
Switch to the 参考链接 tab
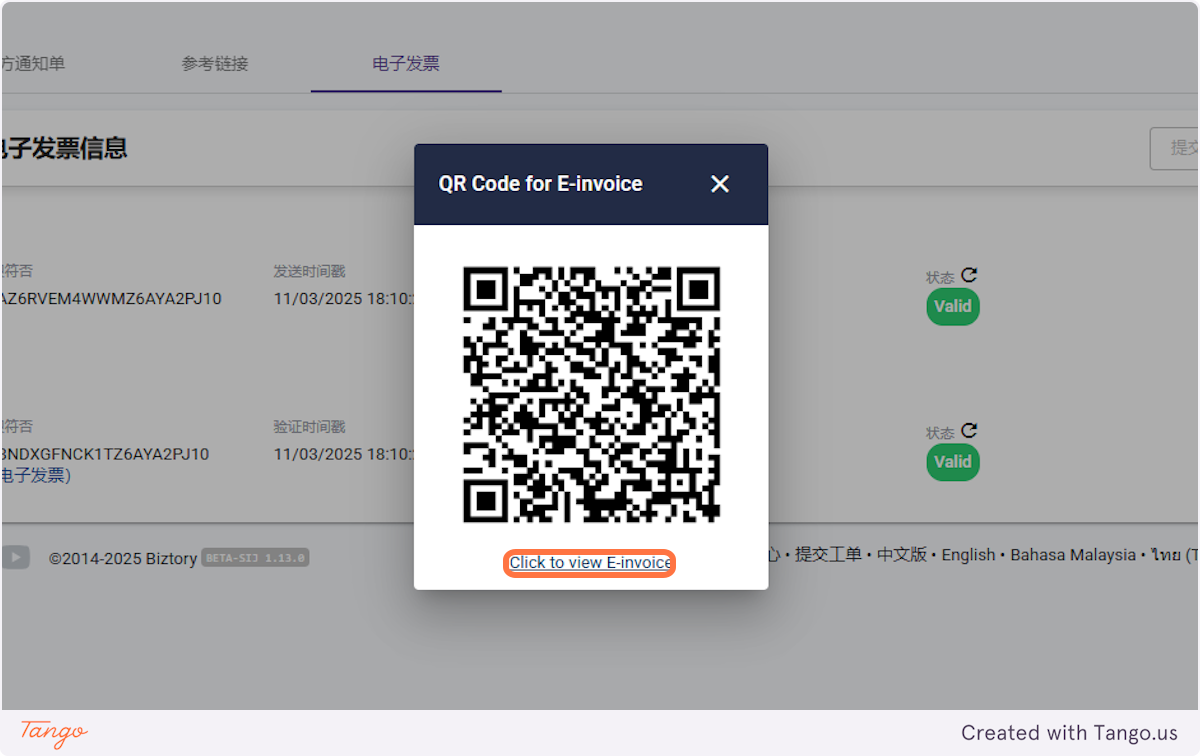tap(215, 64)
